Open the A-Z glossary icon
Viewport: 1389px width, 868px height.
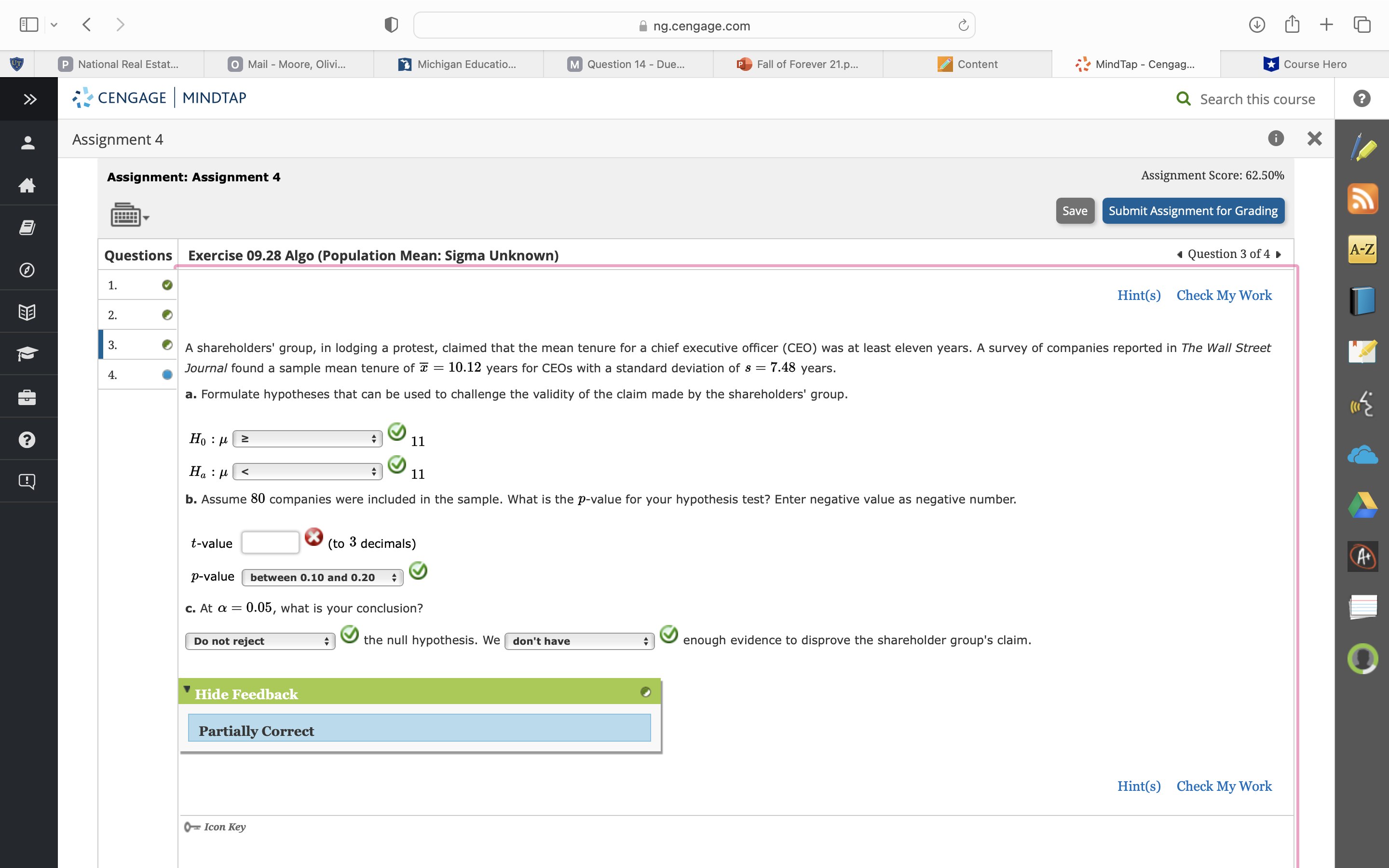[1362, 250]
